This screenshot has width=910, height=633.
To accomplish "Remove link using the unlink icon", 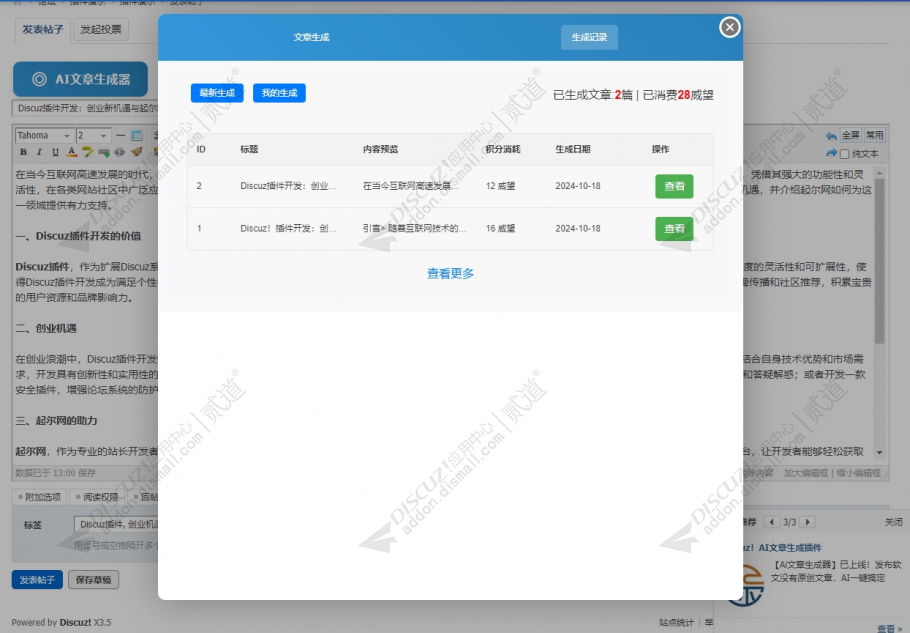I will click(x=120, y=153).
